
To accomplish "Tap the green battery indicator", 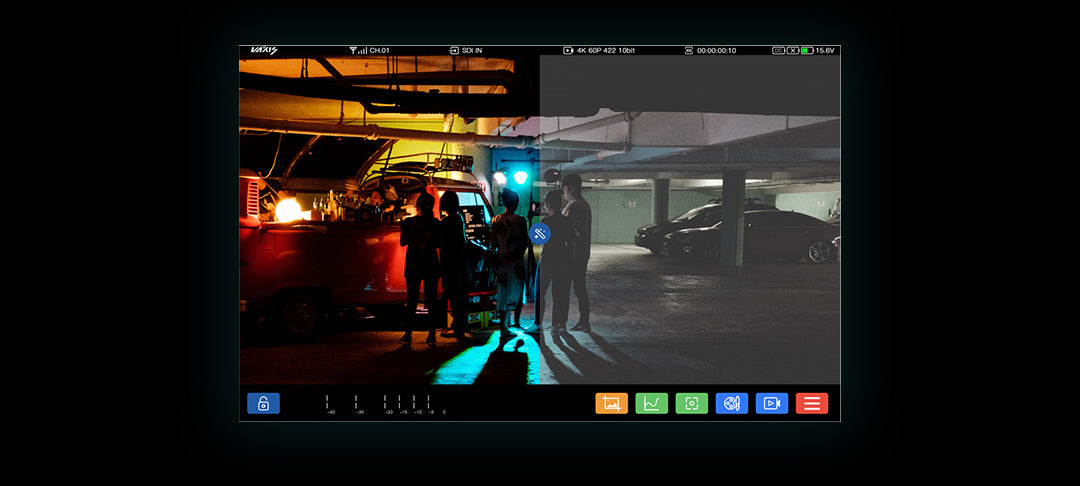I will (807, 50).
